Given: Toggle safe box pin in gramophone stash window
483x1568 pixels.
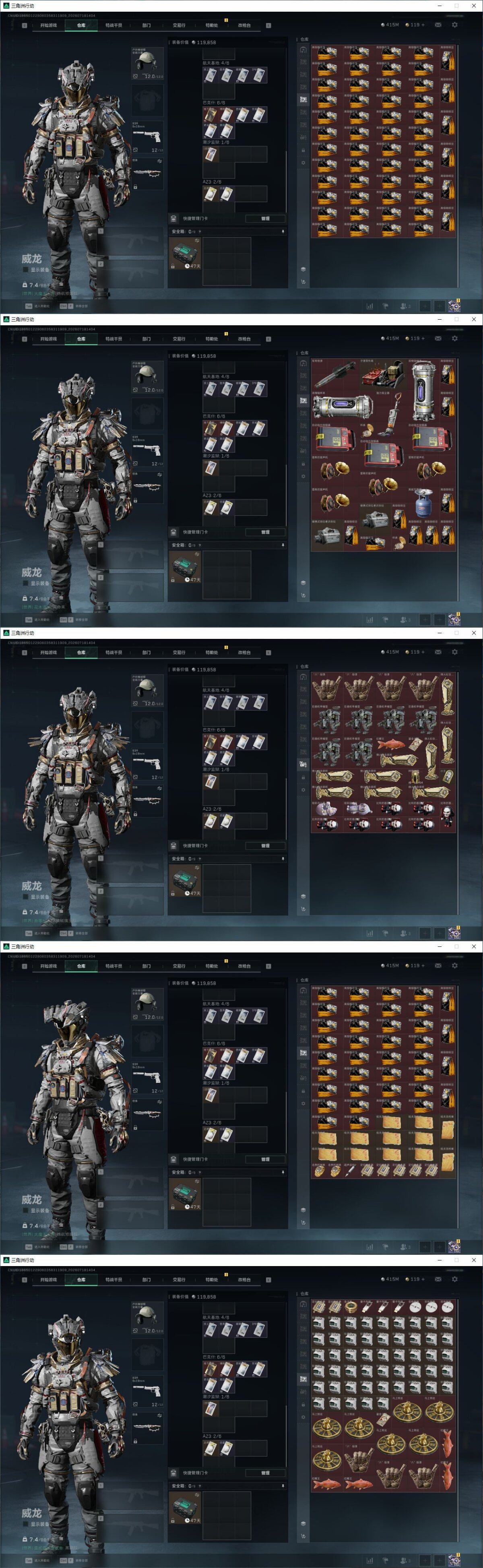Looking at the screenshot, I should pos(283,545).
